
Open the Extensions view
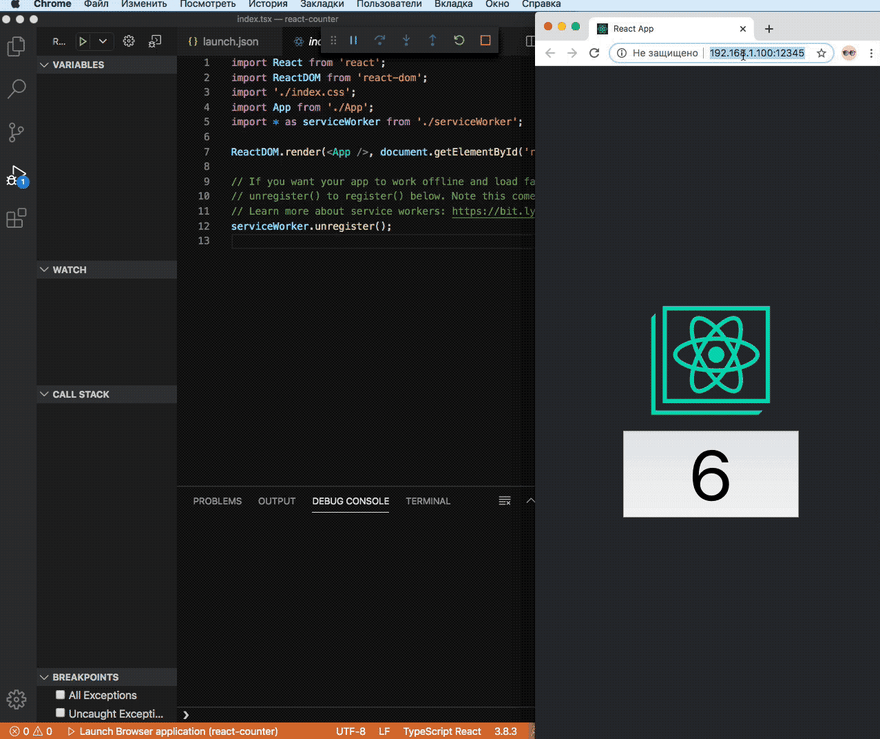click(x=16, y=218)
